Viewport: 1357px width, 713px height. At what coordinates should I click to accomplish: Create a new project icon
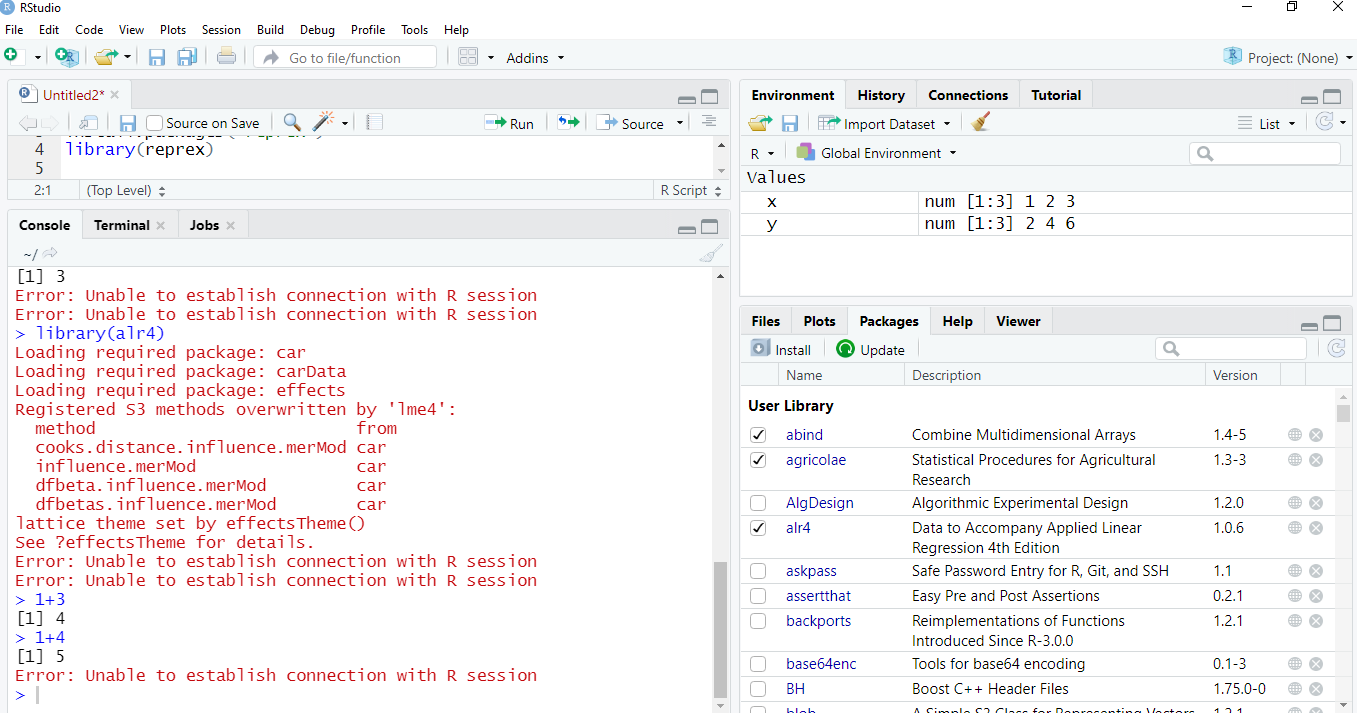[x=66, y=57]
